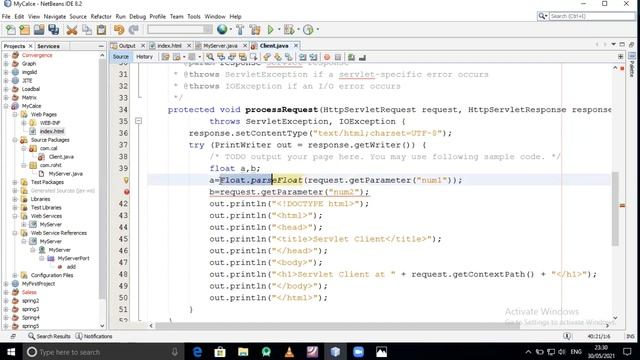Click the Uncomment icon in editor toolbar
This screenshot has width=640, height=360.
(x=362, y=57)
